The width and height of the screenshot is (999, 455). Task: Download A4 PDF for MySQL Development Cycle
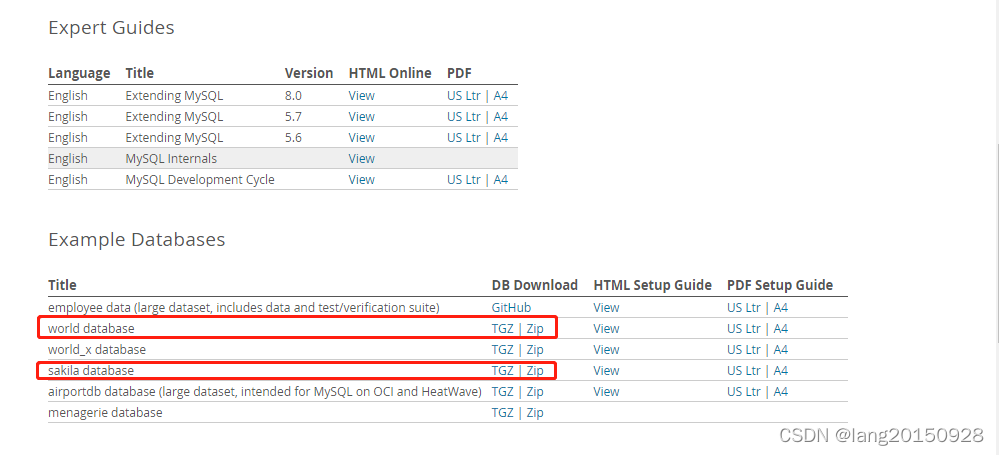(x=501, y=180)
